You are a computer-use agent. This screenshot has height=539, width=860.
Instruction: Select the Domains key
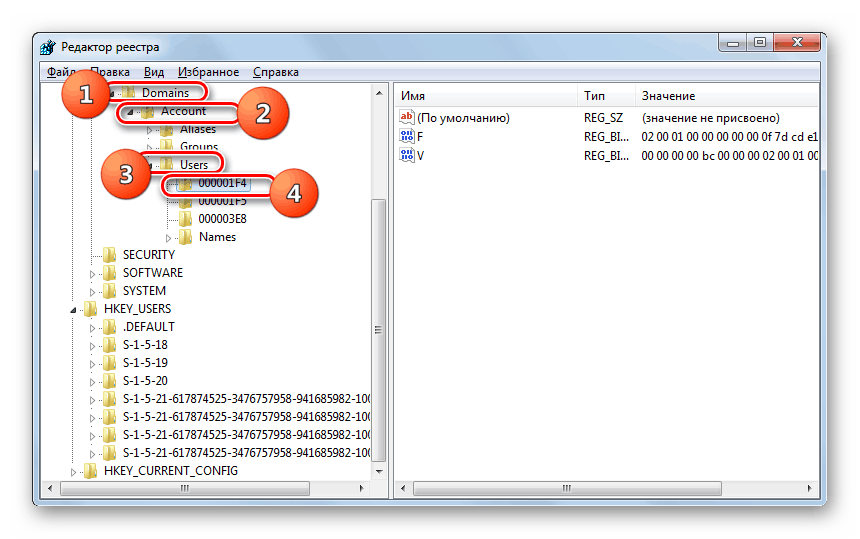click(165, 93)
